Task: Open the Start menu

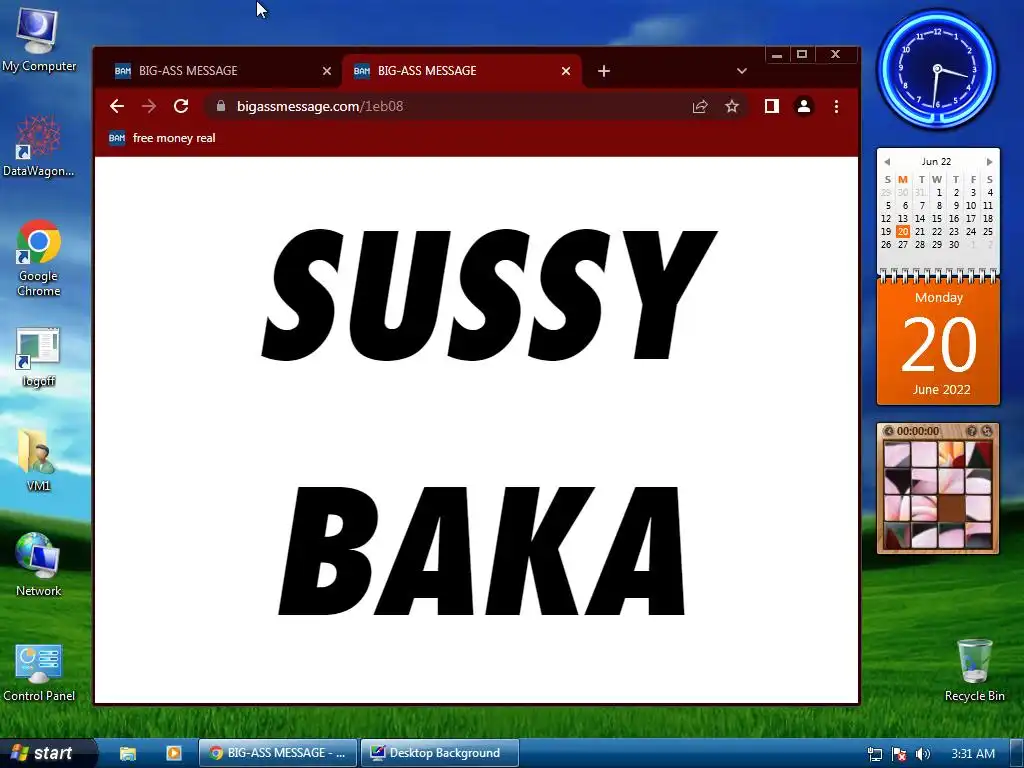Action: (x=46, y=753)
